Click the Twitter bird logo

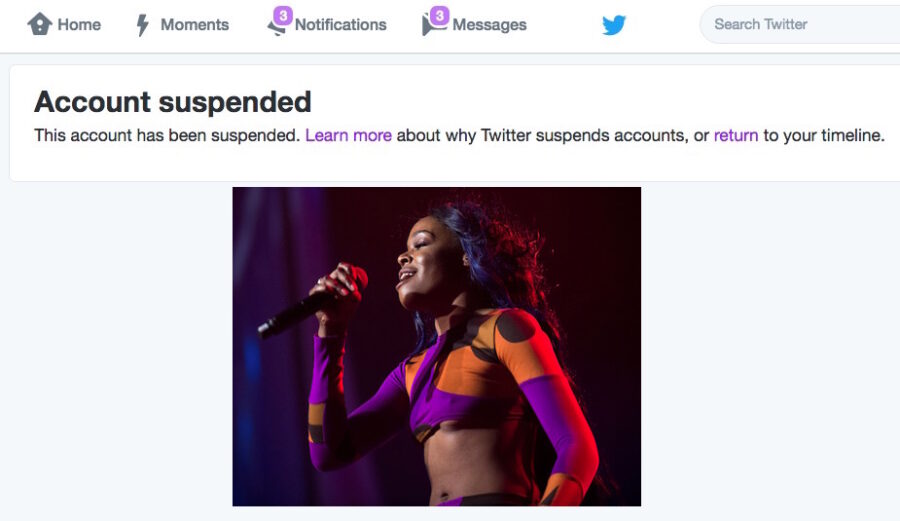click(614, 25)
